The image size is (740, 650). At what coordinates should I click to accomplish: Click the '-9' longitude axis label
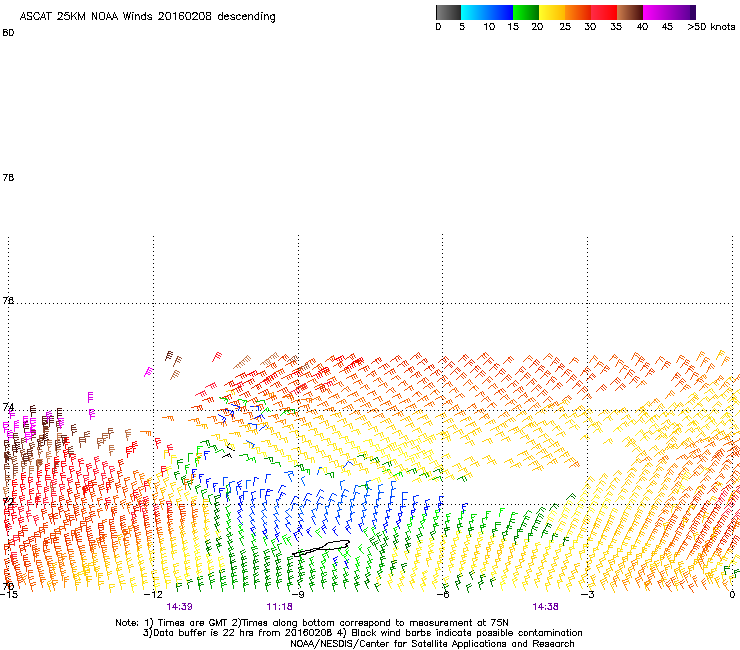(x=298, y=595)
